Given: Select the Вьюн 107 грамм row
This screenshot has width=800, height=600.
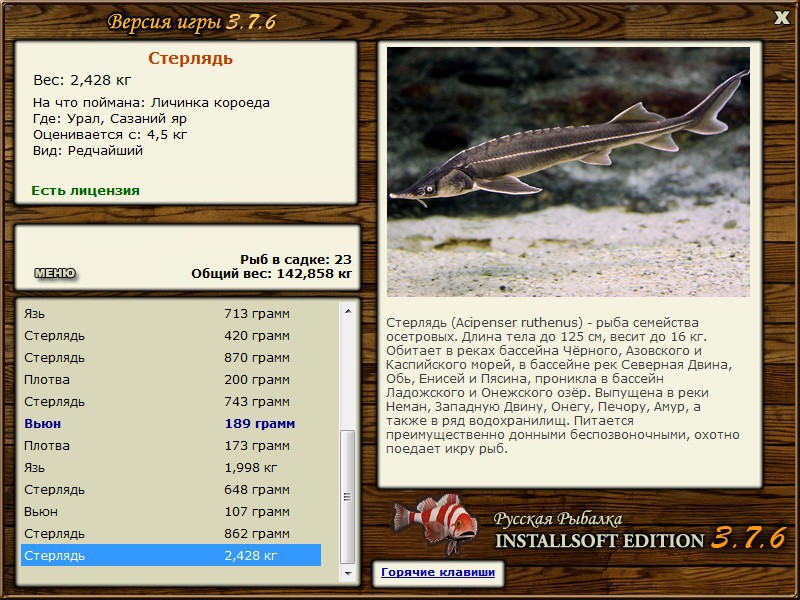Looking at the screenshot, I should point(171,511).
